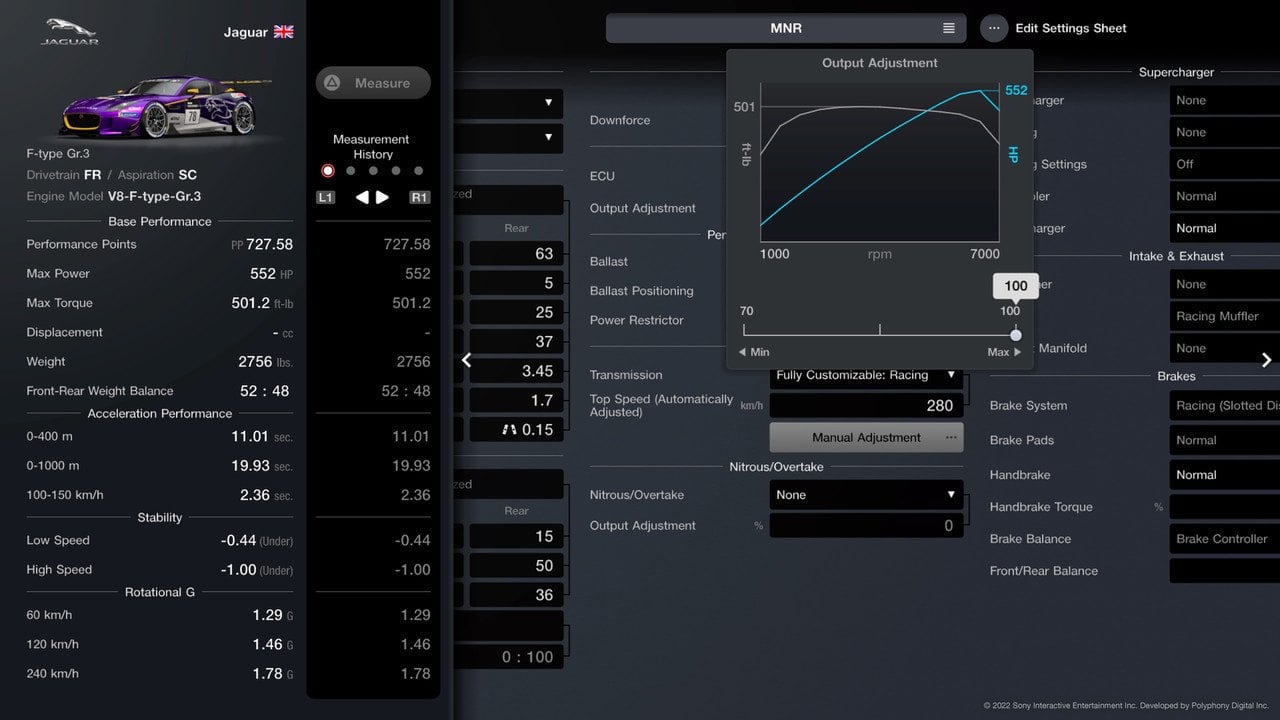Viewport: 1280px width, 720px height.
Task: Open Brake System Racing (Slotted) option
Action: (x=1225, y=406)
